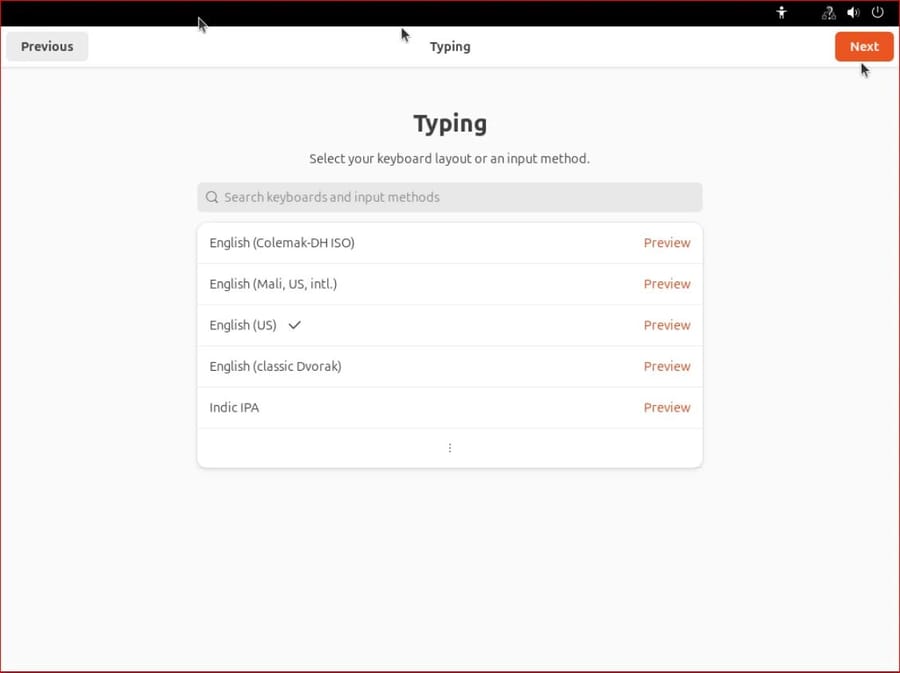Preview the English (Mali, US, intl.) layout

666,284
